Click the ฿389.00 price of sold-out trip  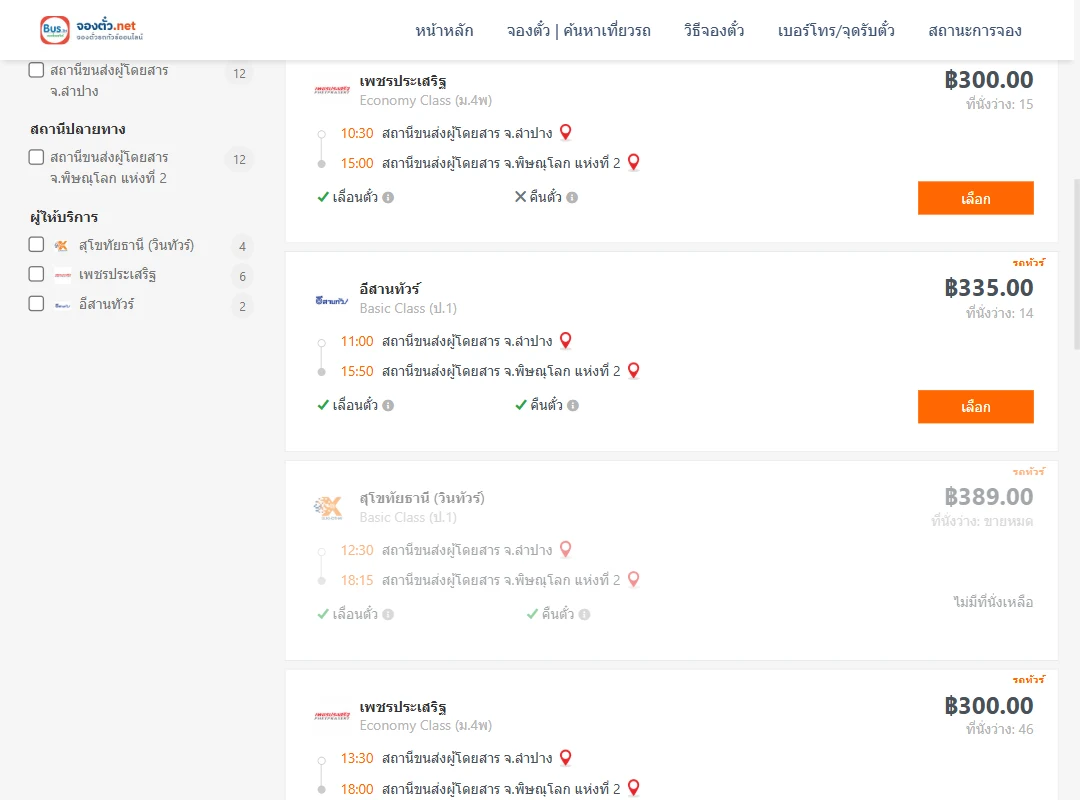click(x=988, y=497)
